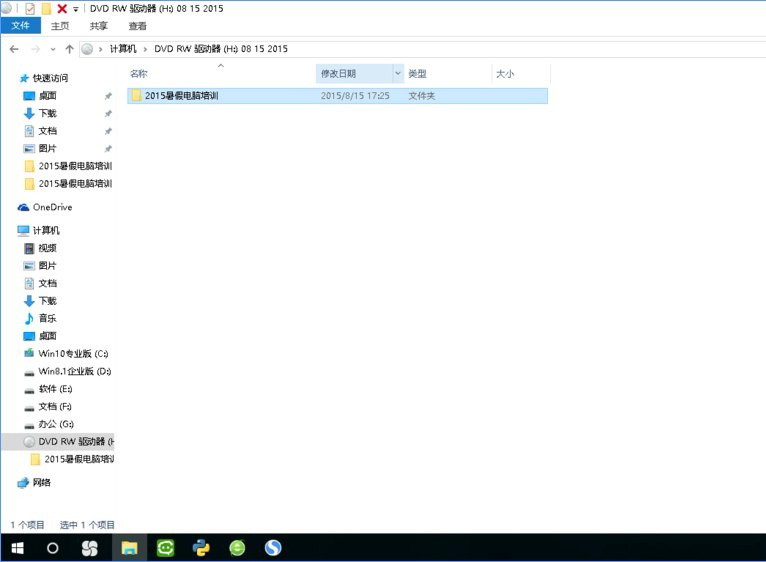
Task: Click the pin icon beside quick access 桌面
Action: [108, 96]
